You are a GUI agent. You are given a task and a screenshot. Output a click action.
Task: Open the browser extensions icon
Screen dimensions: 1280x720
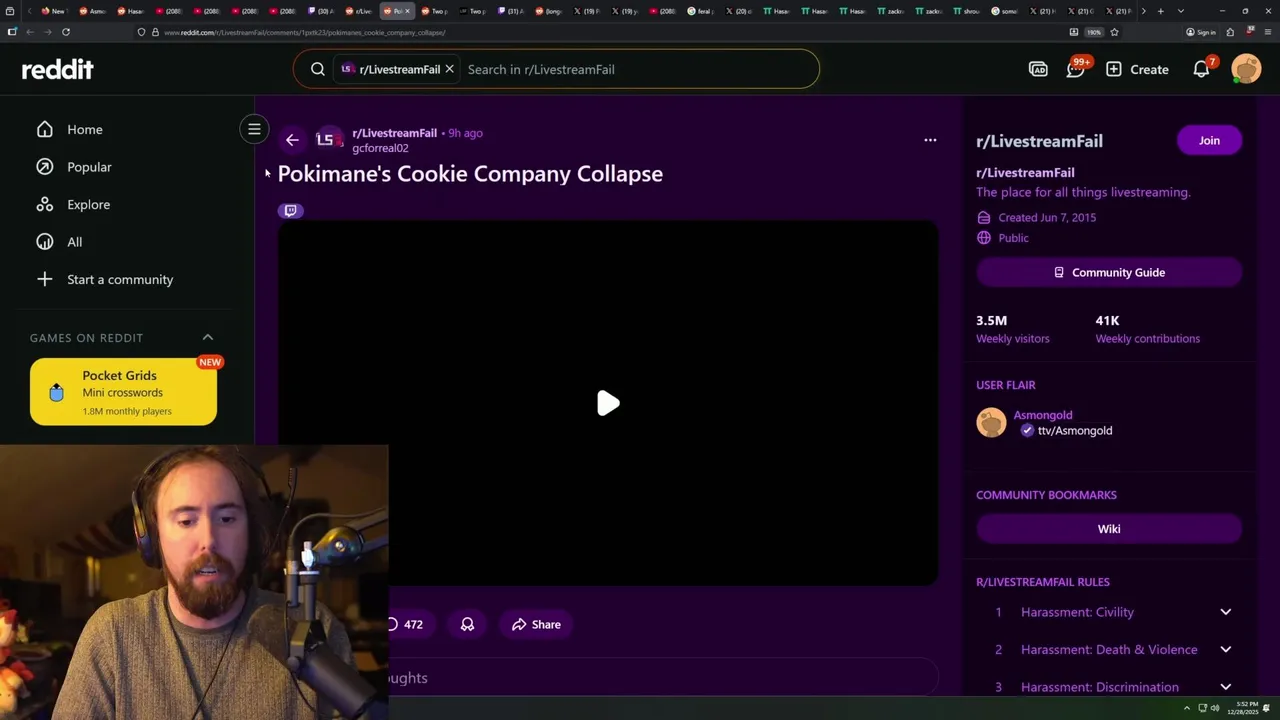tap(1230, 32)
